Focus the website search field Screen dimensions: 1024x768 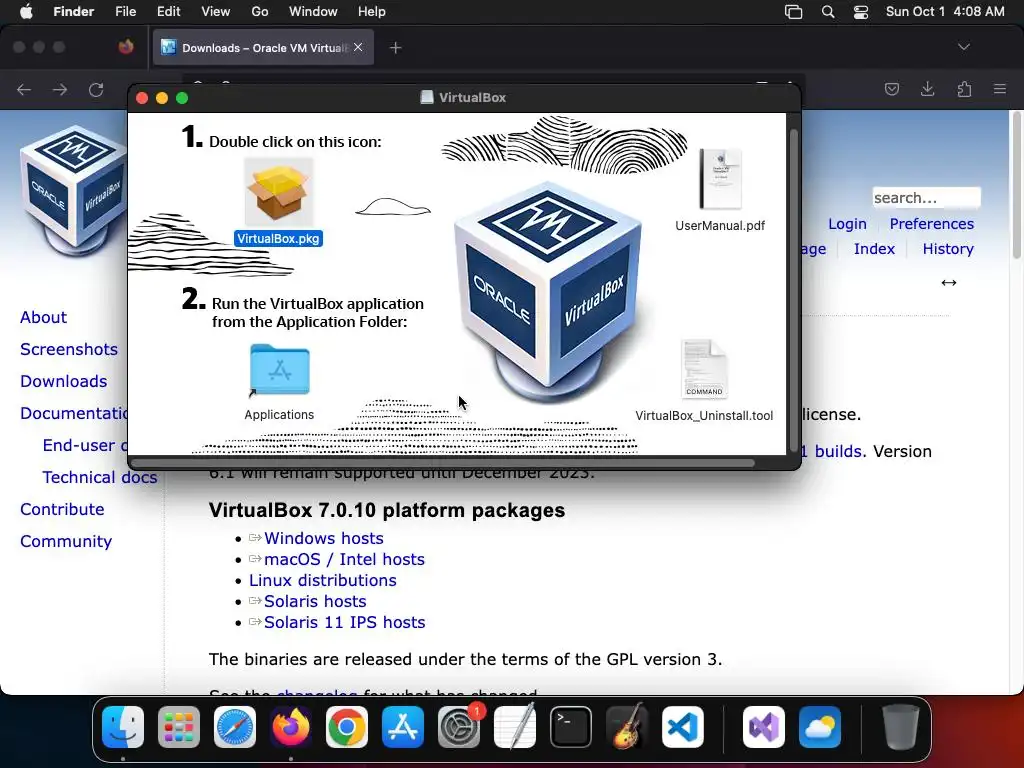tap(926, 197)
